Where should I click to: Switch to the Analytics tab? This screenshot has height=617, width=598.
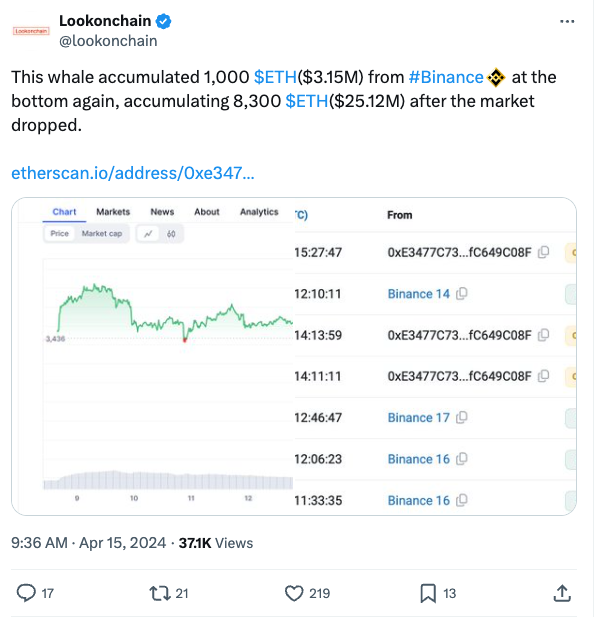(x=259, y=212)
